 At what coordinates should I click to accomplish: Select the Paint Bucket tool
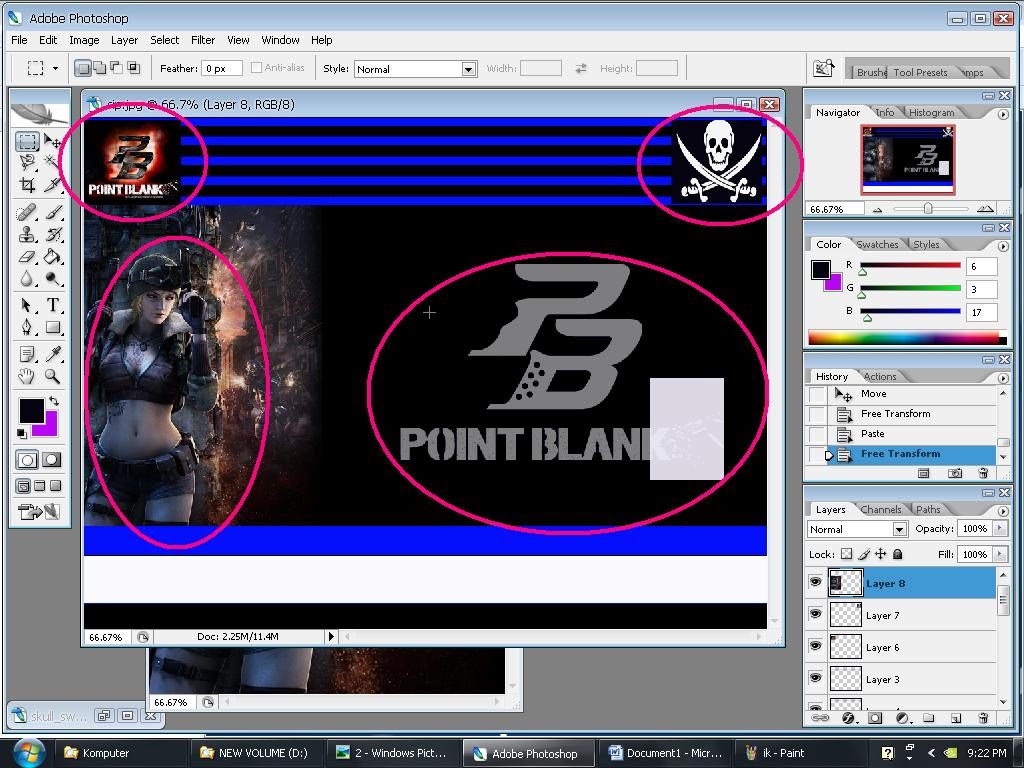[x=52, y=256]
